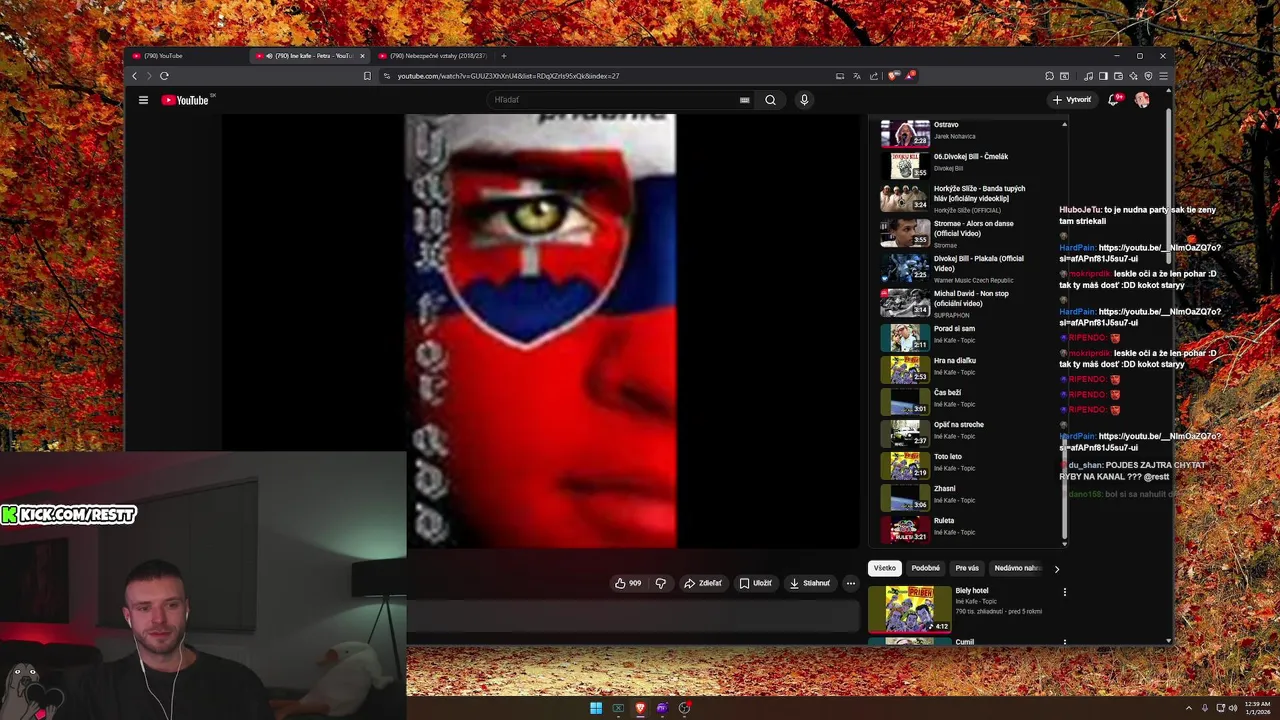1280x720 pixels.
Task: Open the Brave Rewards triangle icon
Action: [x=910, y=76]
